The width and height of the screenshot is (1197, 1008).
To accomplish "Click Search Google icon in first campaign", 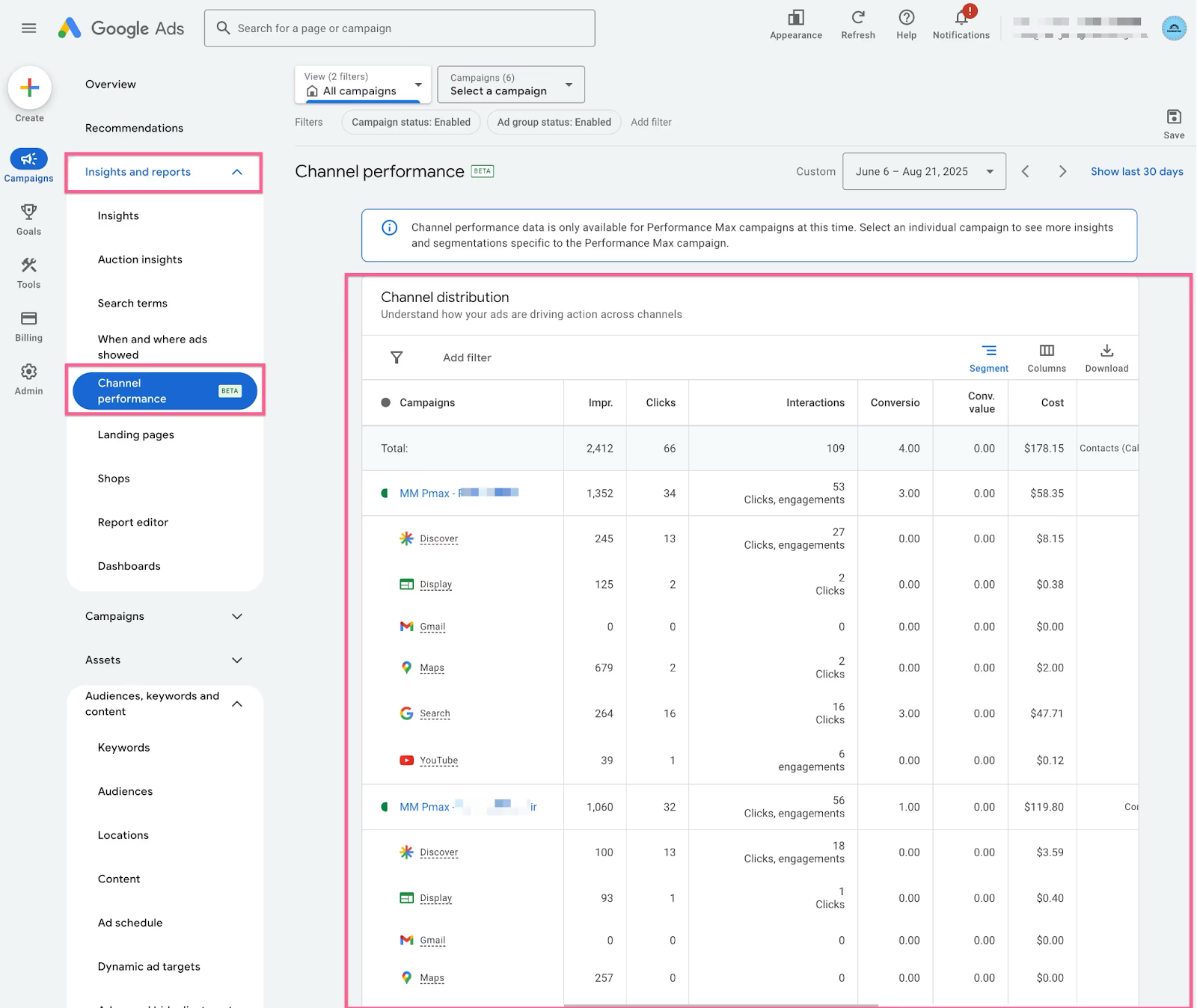I will 406,713.
